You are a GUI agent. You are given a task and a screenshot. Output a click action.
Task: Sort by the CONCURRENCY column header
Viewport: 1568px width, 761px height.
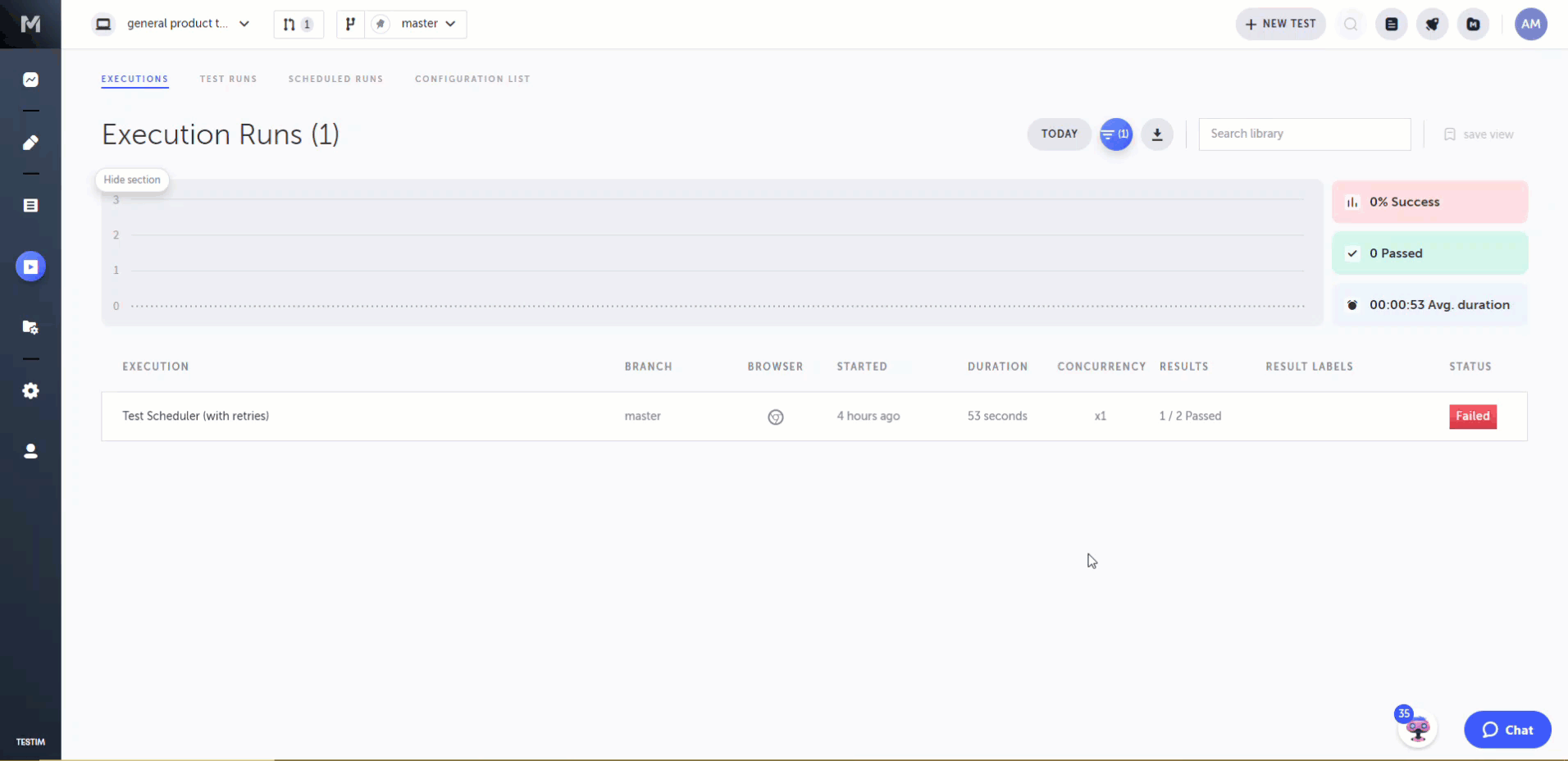(x=1101, y=367)
